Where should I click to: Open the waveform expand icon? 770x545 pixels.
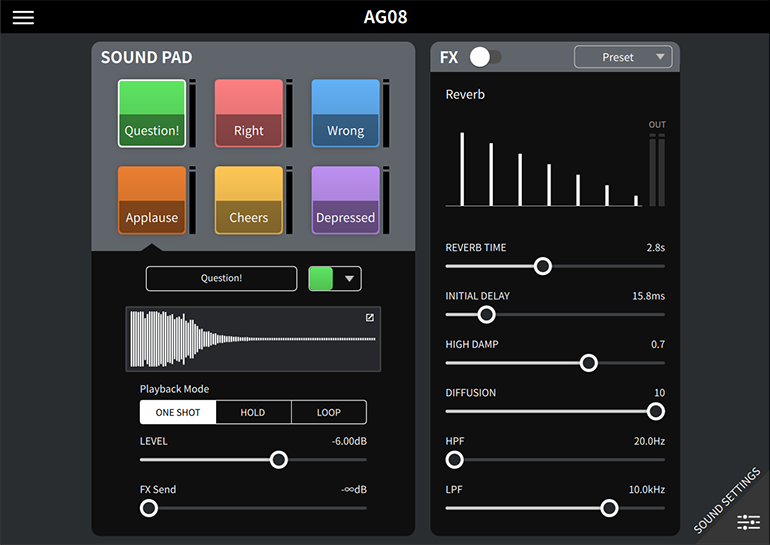[x=369, y=318]
